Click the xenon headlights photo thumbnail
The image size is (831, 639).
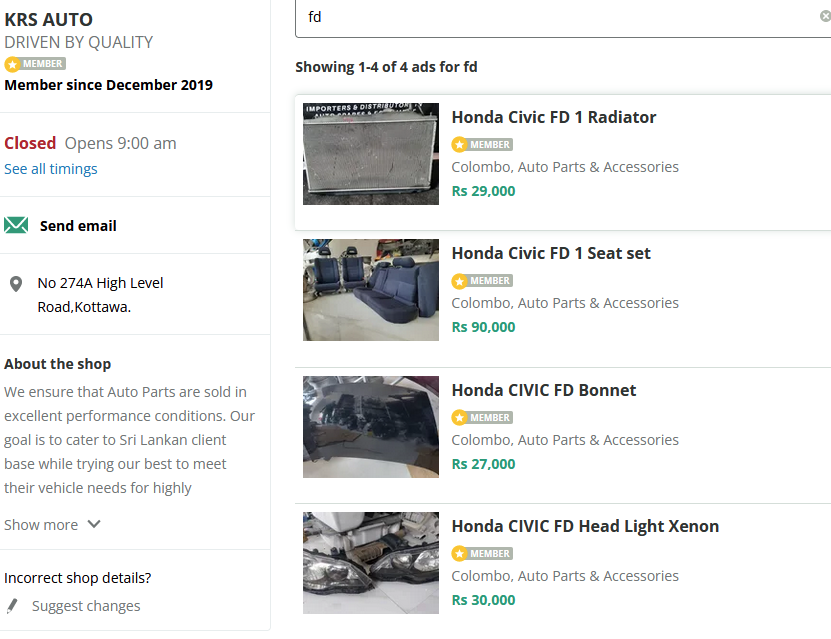371,563
